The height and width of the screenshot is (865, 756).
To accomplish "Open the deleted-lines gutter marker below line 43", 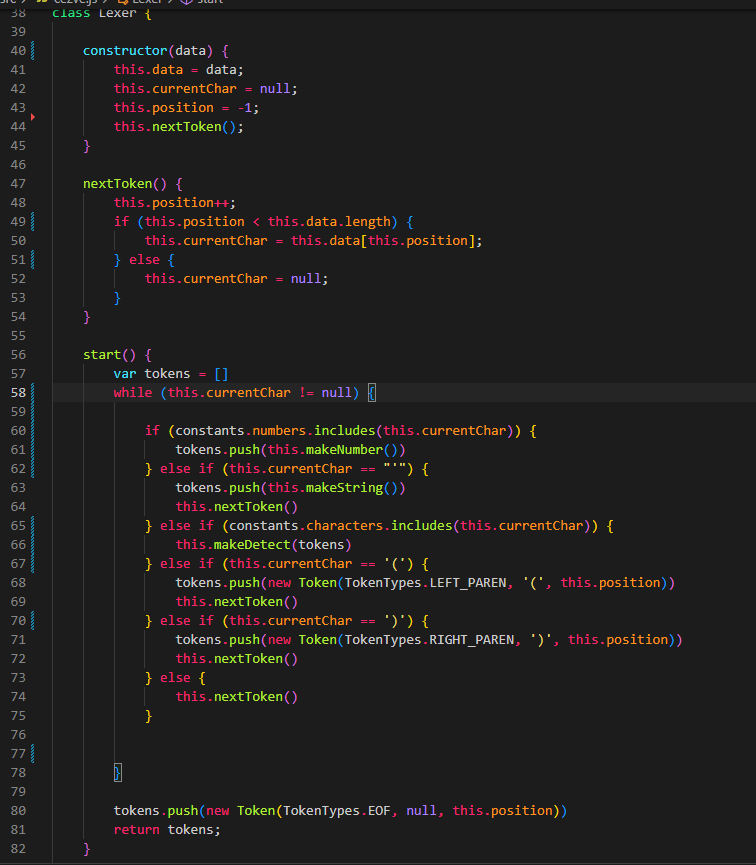I will [33, 117].
